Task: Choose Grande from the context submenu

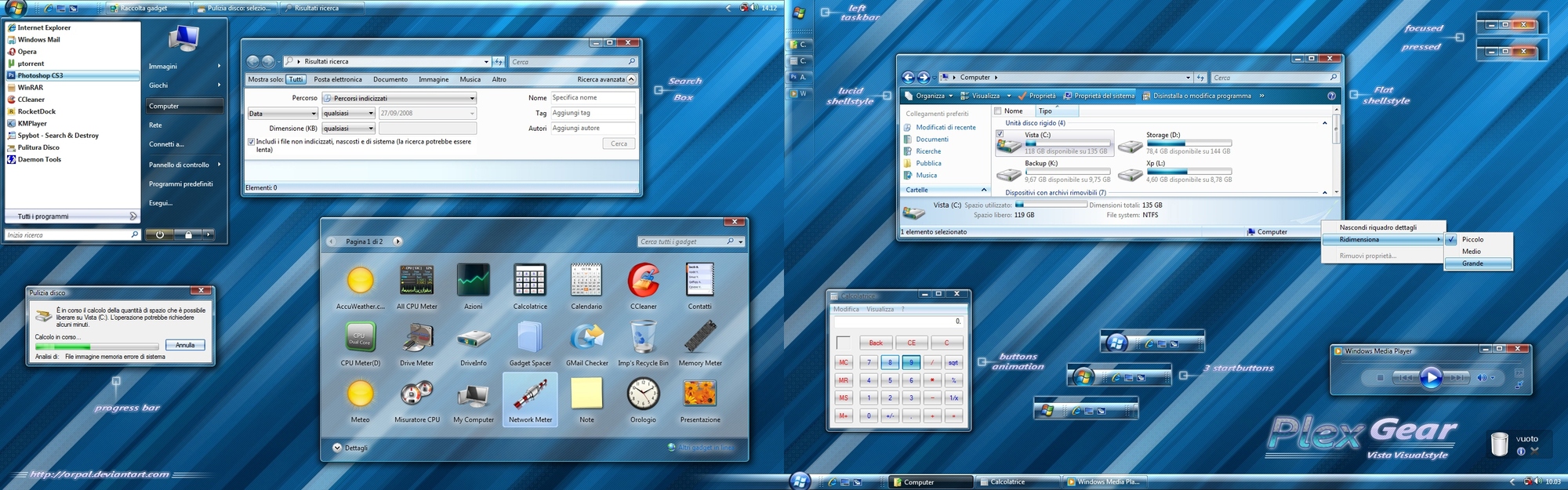Action: (x=1472, y=263)
